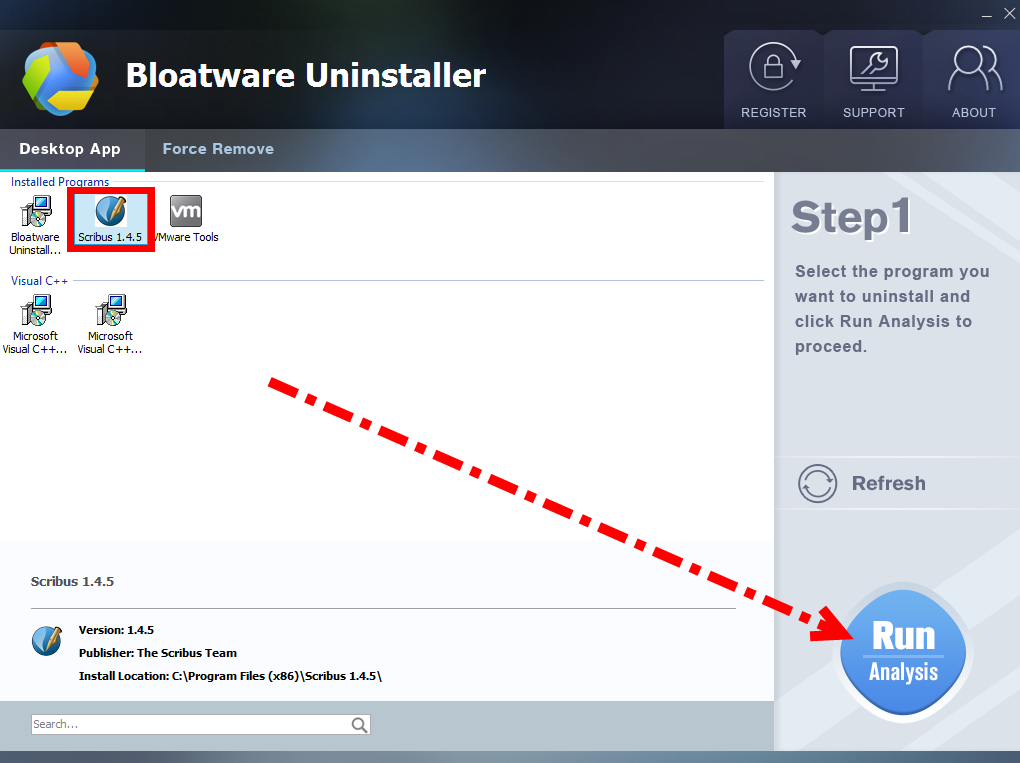Click the search magnifier icon
The height and width of the screenshot is (763, 1020).
coord(359,725)
